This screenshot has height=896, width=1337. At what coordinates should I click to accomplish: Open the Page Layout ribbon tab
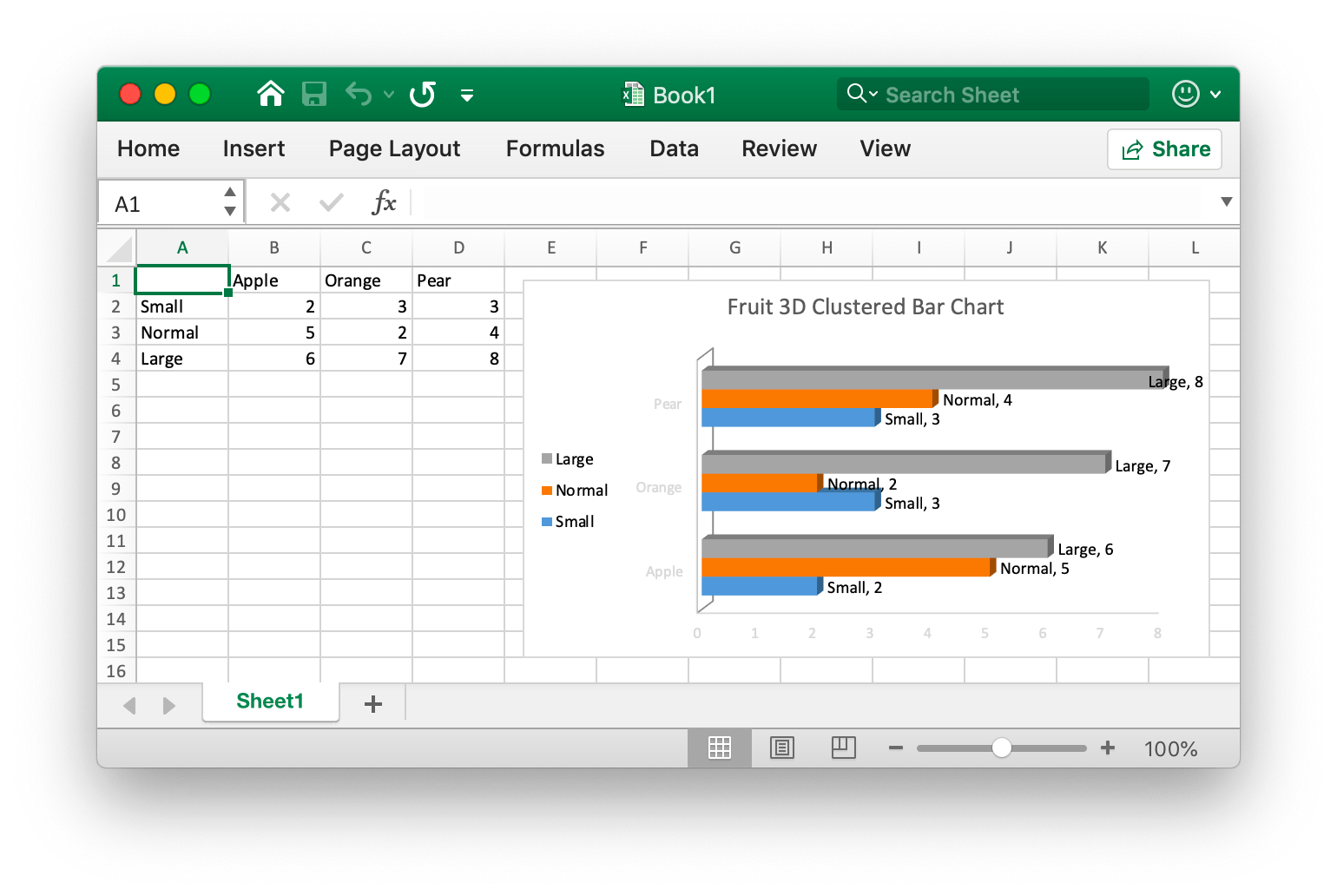[x=394, y=149]
